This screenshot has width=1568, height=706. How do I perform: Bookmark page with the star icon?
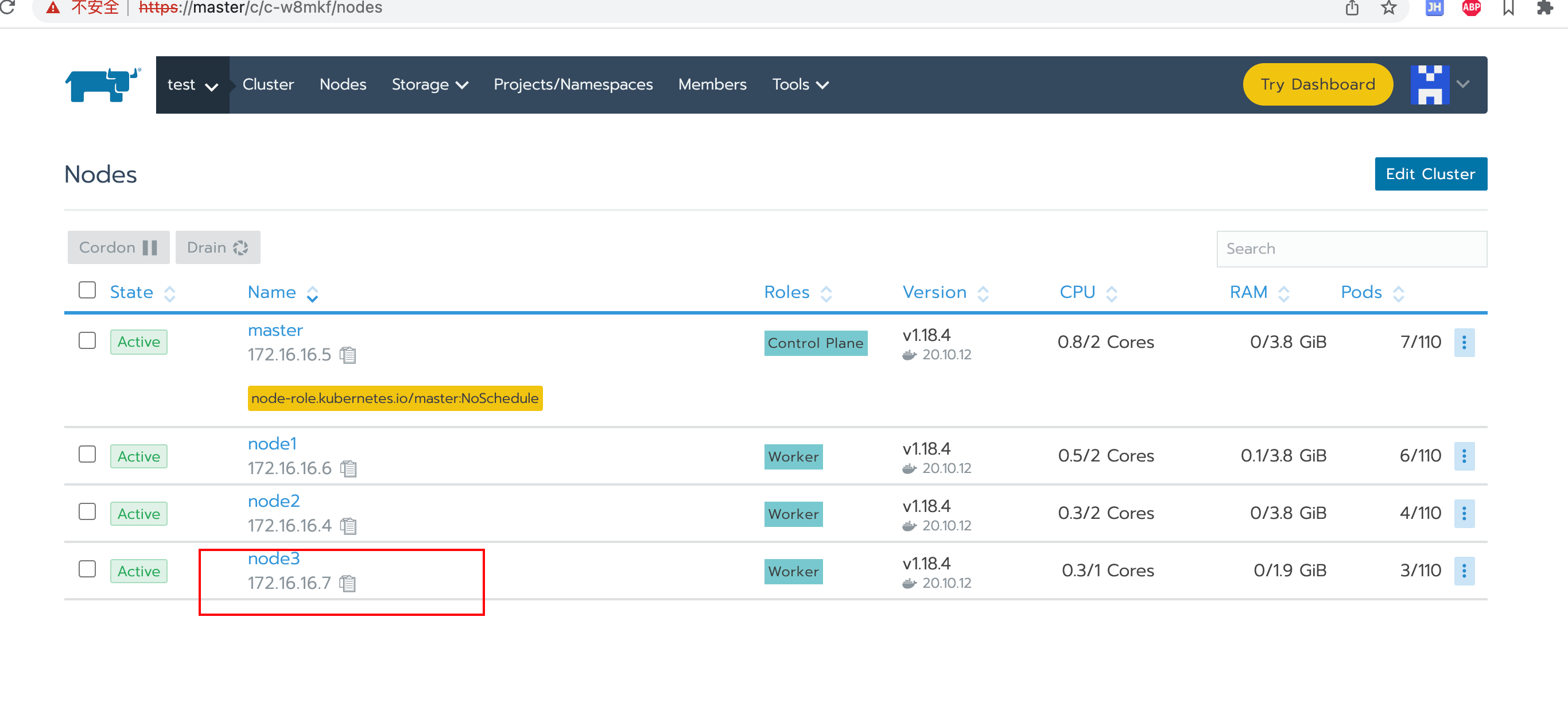point(1388,8)
